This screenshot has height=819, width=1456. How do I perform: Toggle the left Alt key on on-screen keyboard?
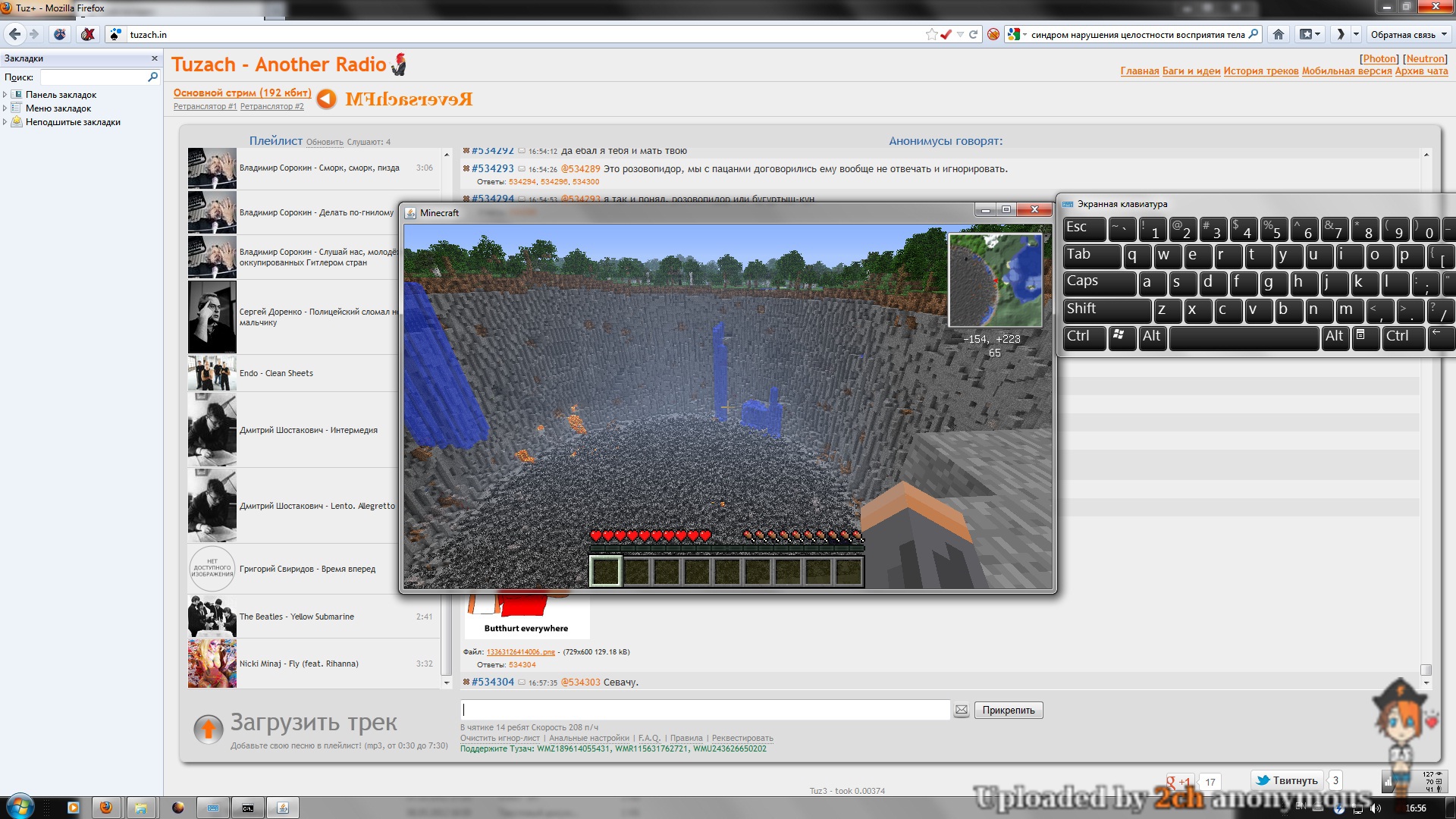click(x=1152, y=337)
